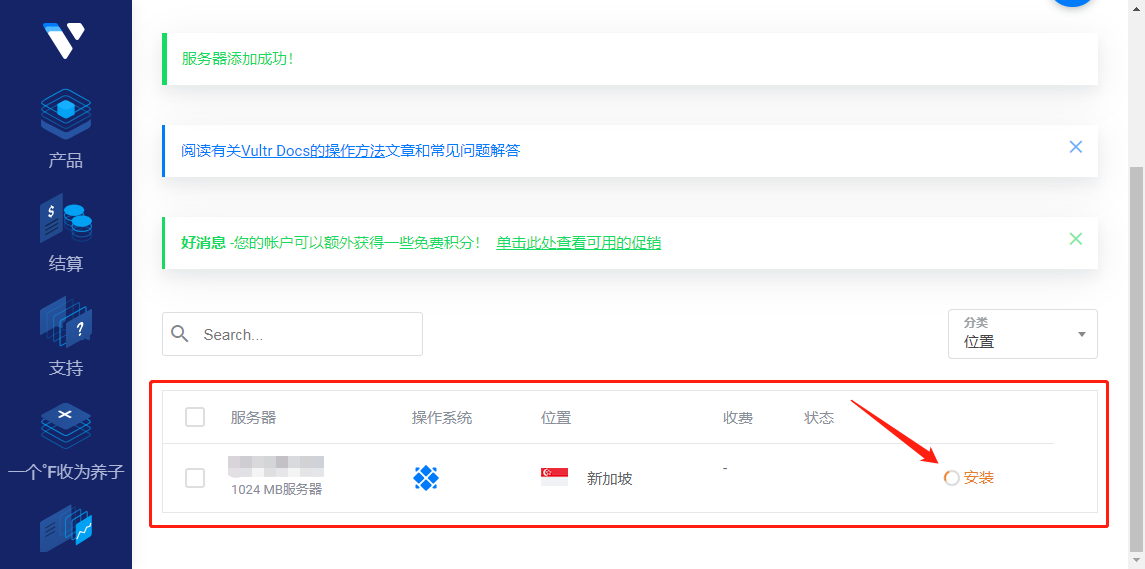Close the green 好消息 promotion banner
Image resolution: width=1145 pixels, height=569 pixels.
pos(1076,239)
